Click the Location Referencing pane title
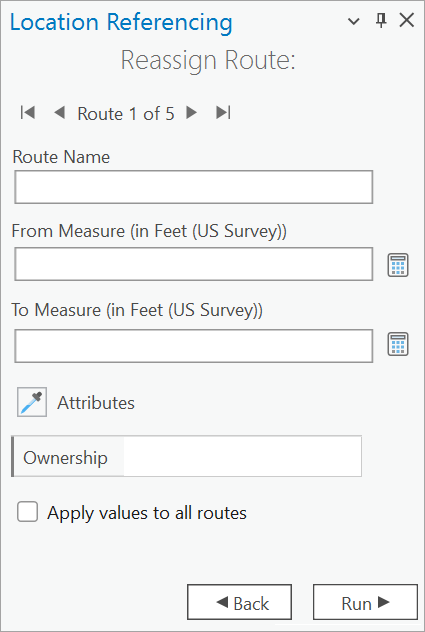Image resolution: width=425 pixels, height=632 pixels. [x=121, y=23]
